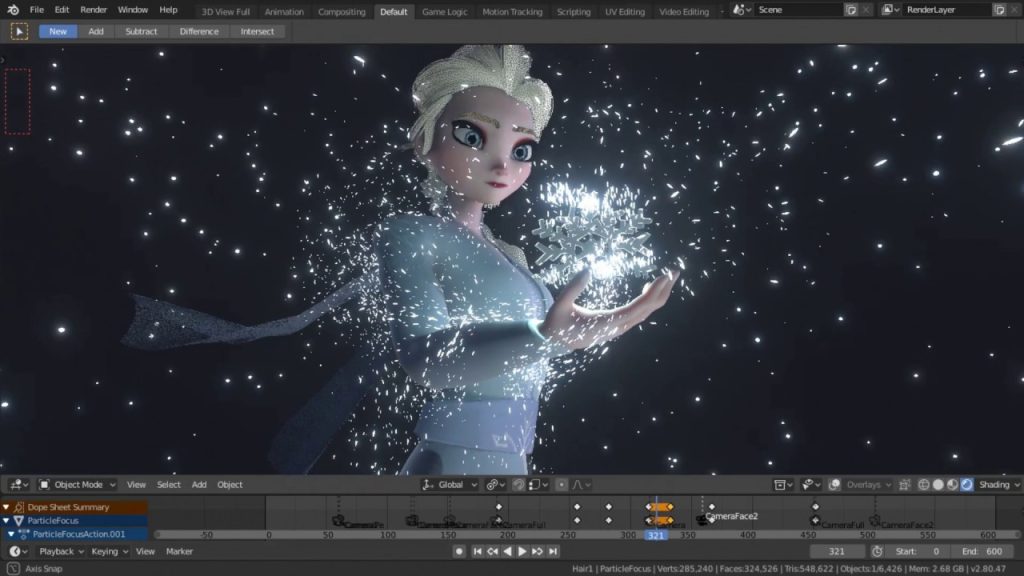Open the Render menu
This screenshot has width=1024, height=576.
[93, 9]
